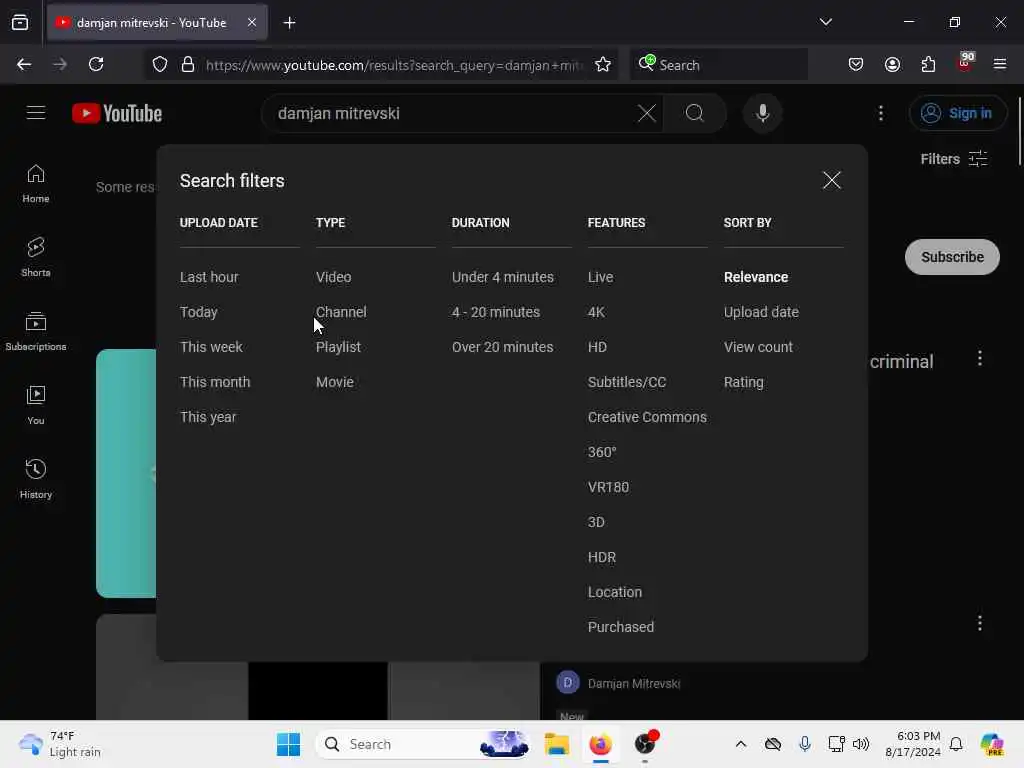
Task: Choose 4 - 20 minutes duration
Action: (x=496, y=313)
